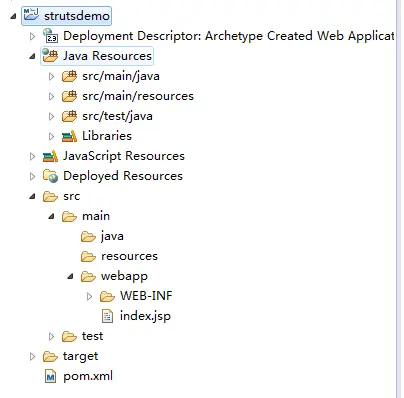Click the pom.xml Maven file icon
Image resolution: width=404 pixels, height=398 pixels.
50,376
